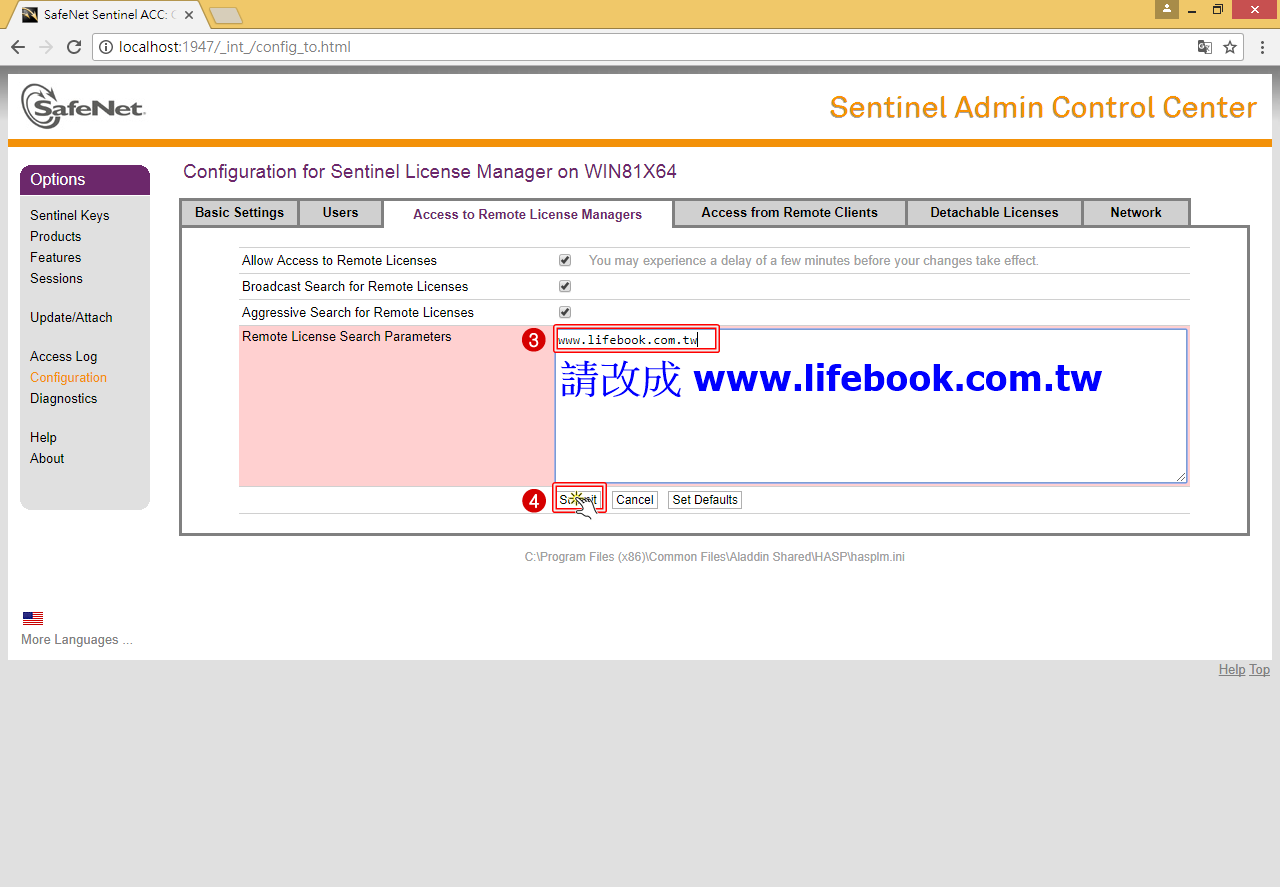Click the textarea resize handle corner
The image size is (1280, 887).
pos(1181,477)
